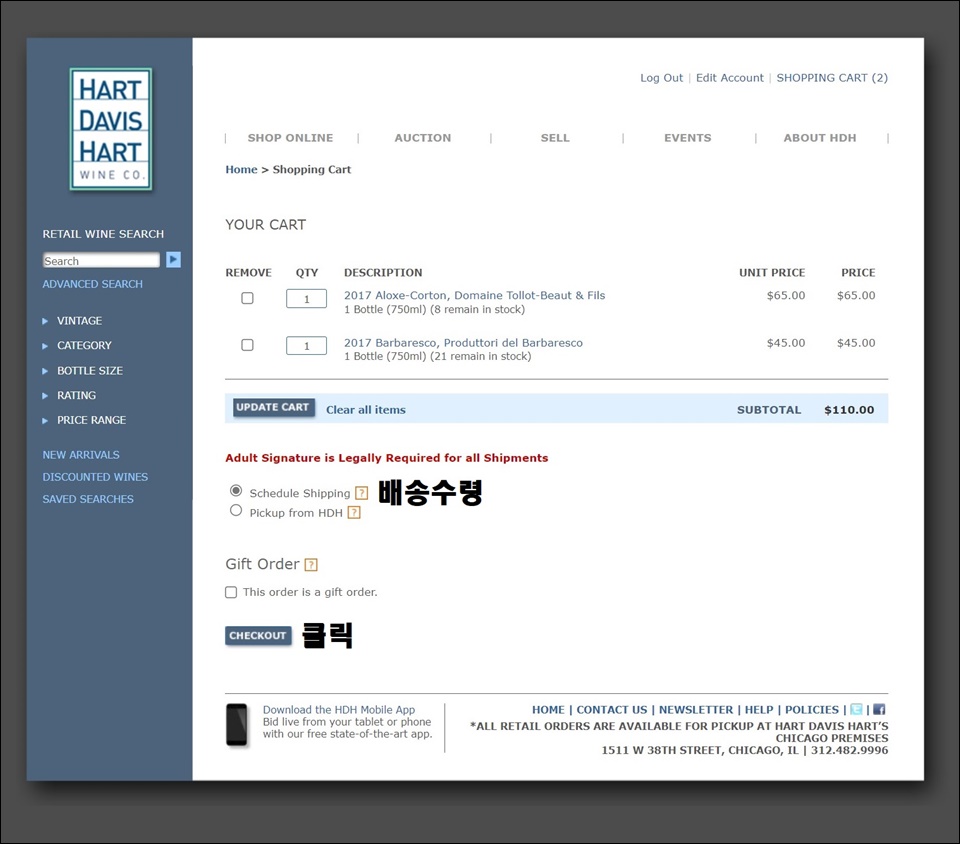This screenshot has width=960, height=844.
Task: Open the Facebook icon in the footer
Action: point(879,709)
